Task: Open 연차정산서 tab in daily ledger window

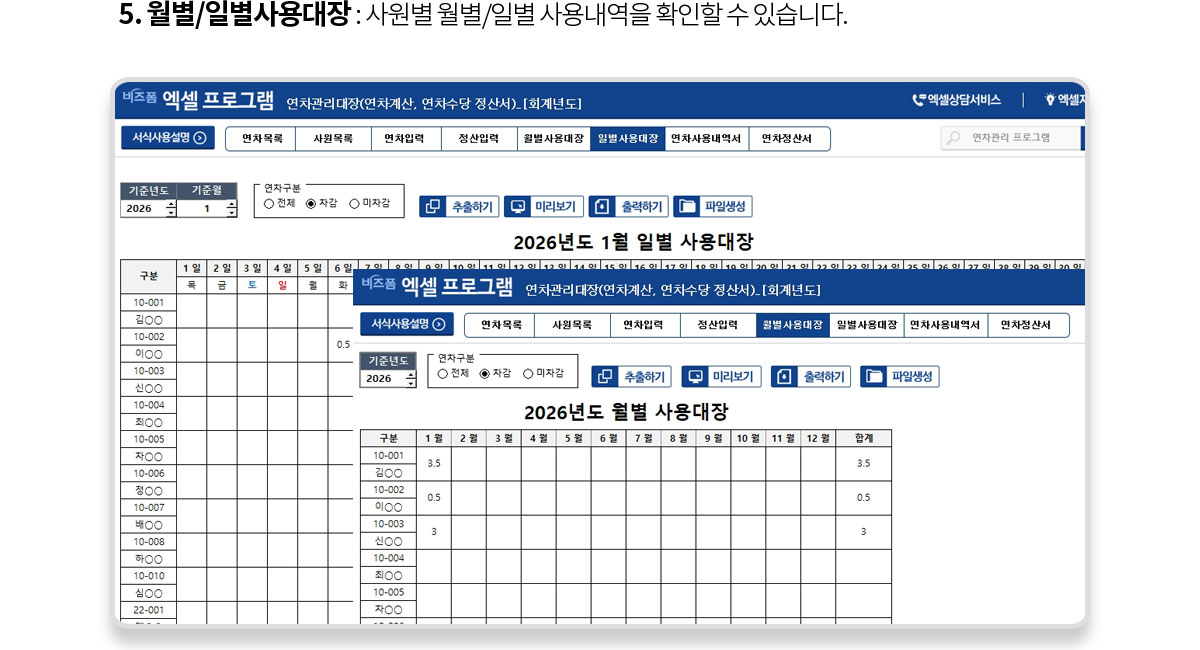Action: coord(788,139)
